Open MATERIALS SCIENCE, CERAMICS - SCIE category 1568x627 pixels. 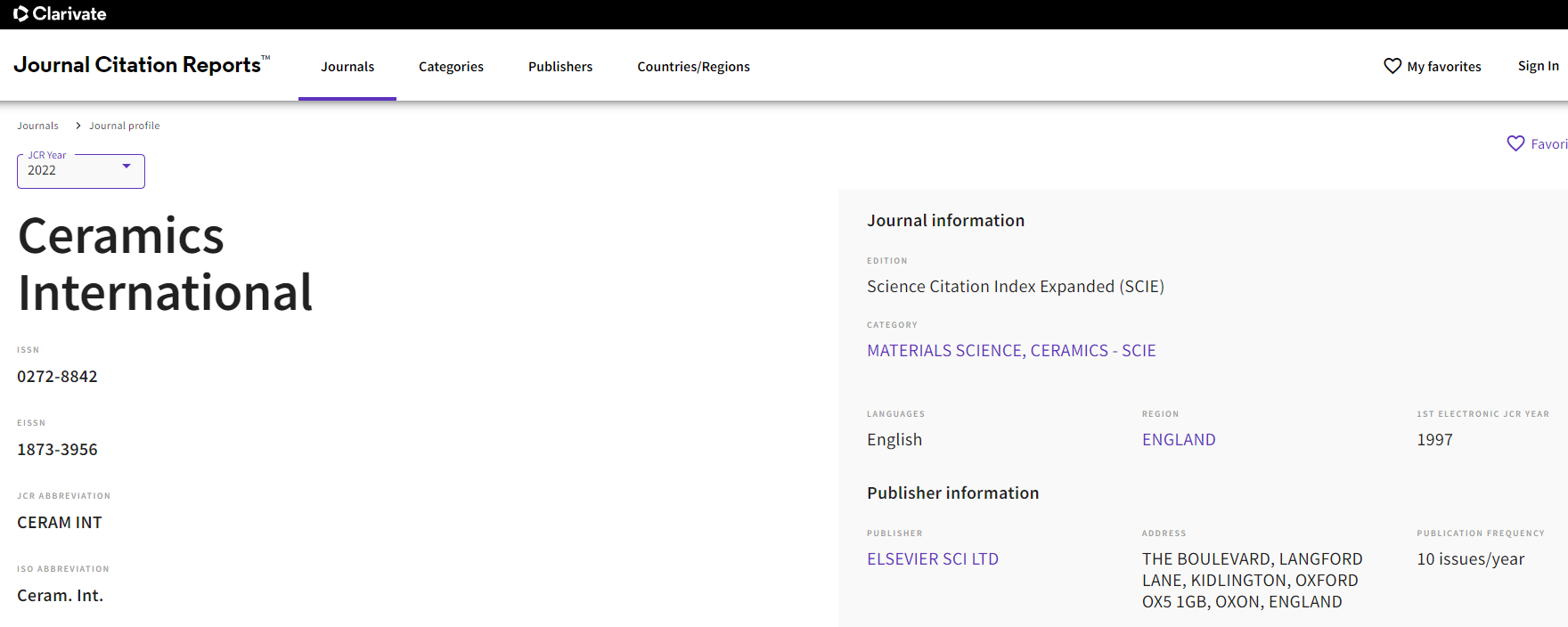(1011, 351)
